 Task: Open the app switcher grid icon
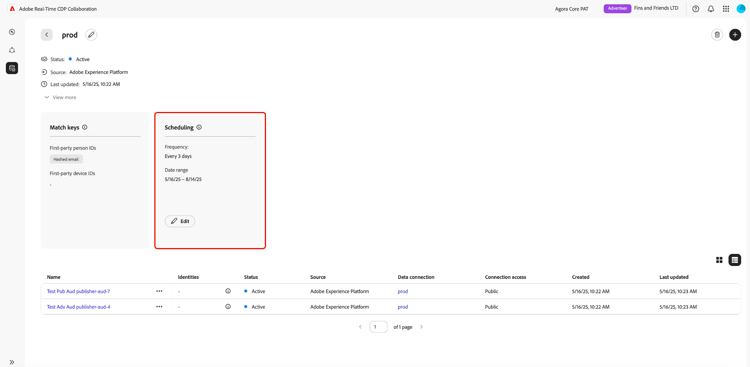pos(726,9)
